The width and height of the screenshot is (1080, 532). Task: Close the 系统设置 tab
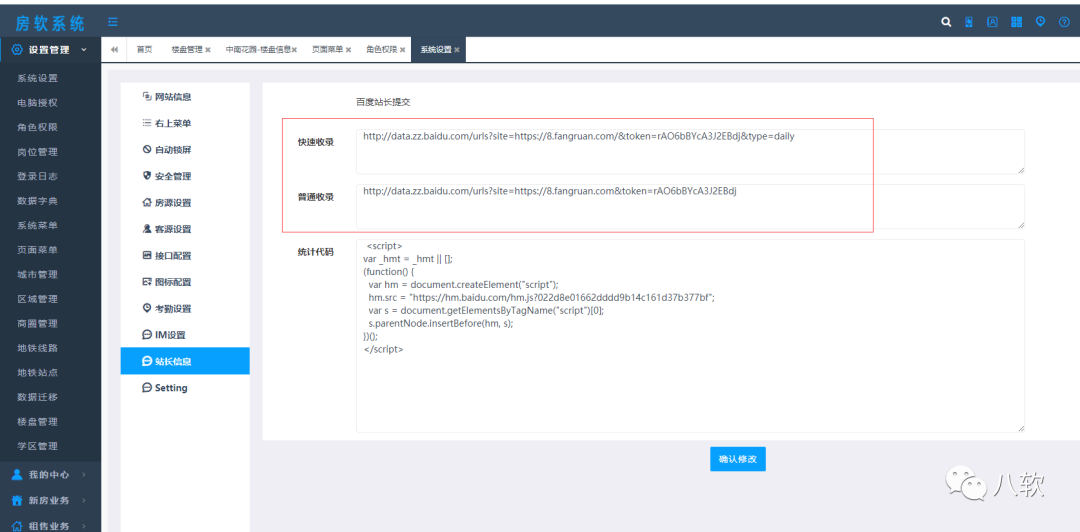point(457,50)
